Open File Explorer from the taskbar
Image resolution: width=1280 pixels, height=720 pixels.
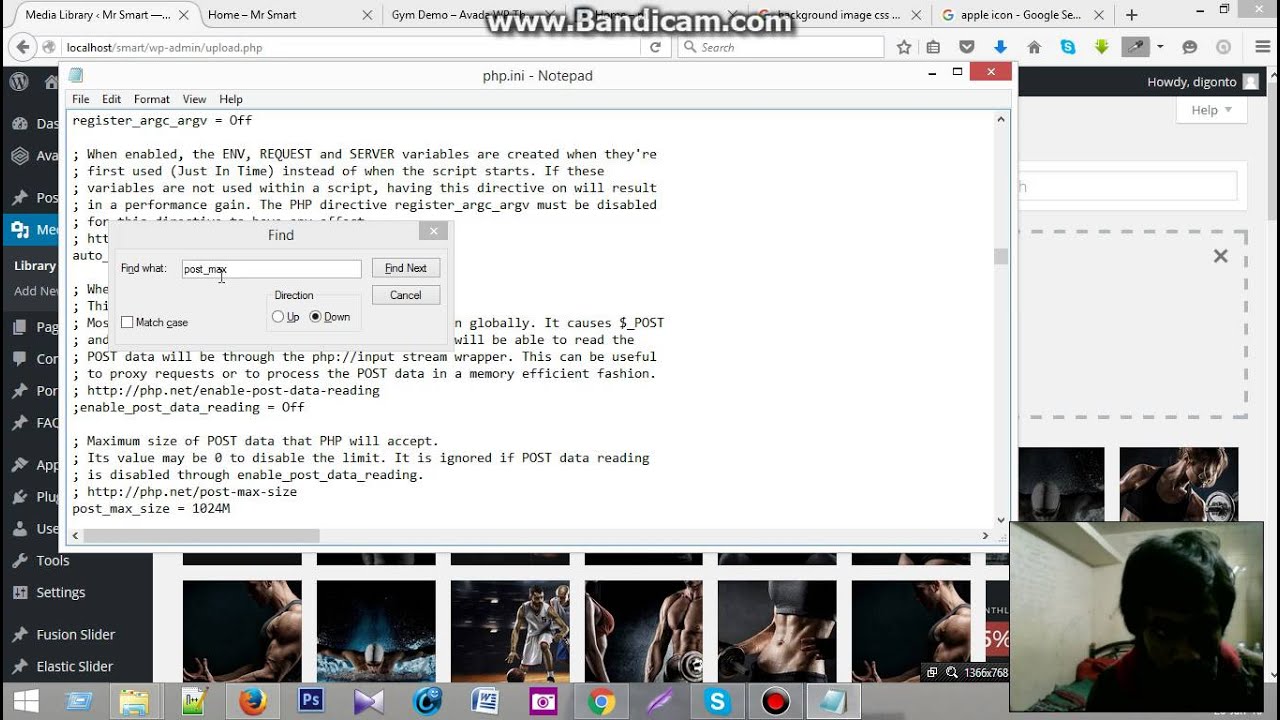[x=134, y=702]
